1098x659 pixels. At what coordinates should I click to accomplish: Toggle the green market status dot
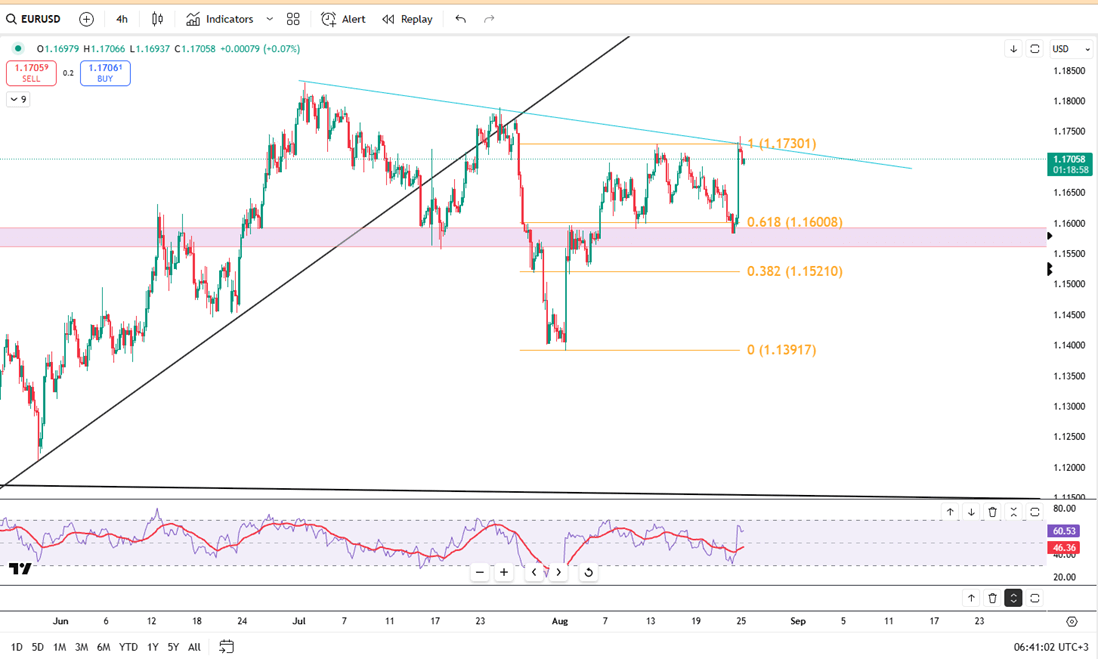(17, 48)
